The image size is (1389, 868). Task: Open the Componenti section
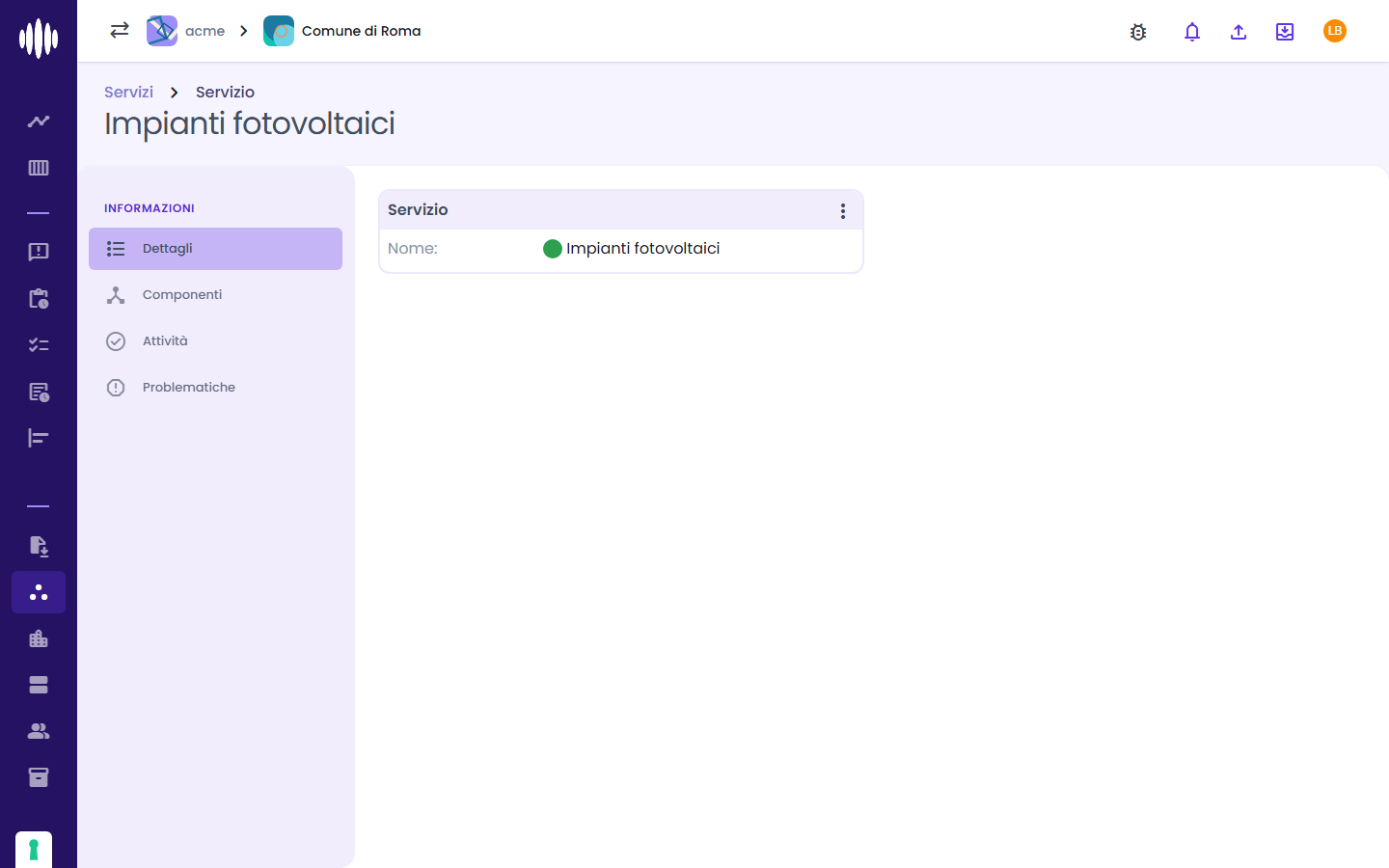tap(215, 295)
